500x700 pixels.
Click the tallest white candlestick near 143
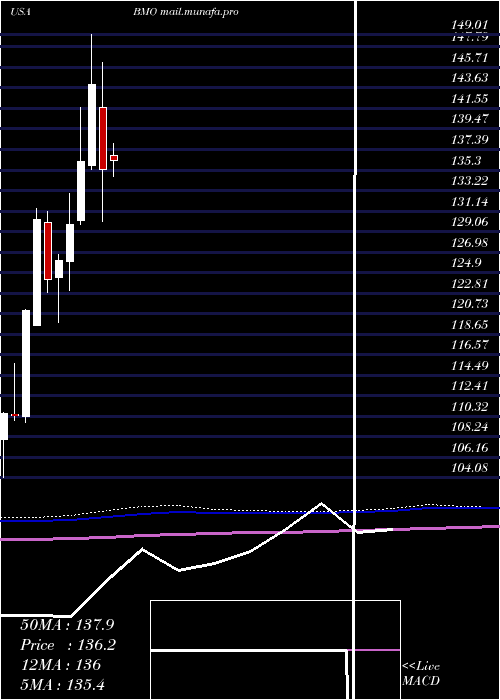[x=92, y=125]
